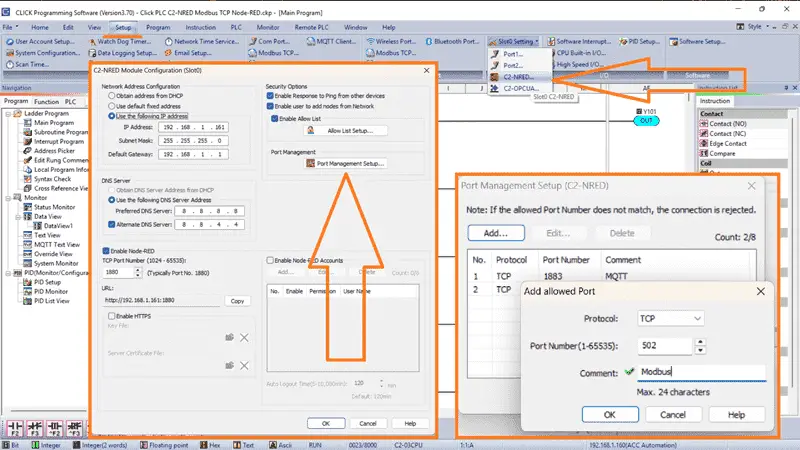Switch to Function tab in Navigation
Viewport: 800px width, 450px height.
(46, 102)
